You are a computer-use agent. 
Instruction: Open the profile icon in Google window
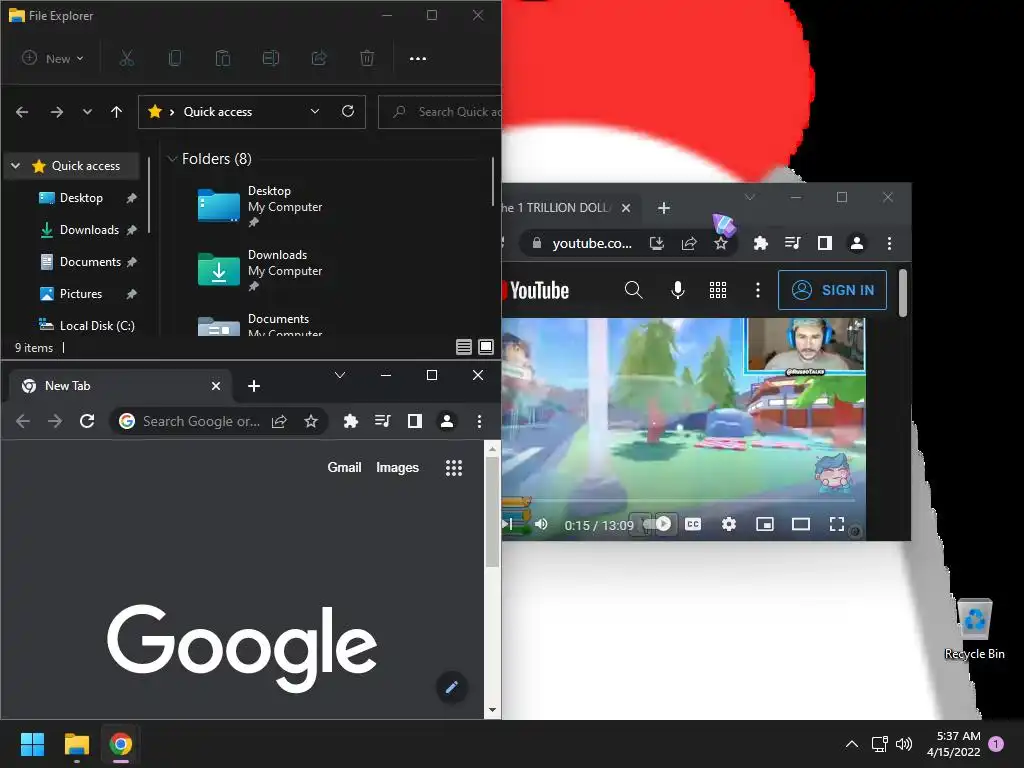(x=447, y=421)
